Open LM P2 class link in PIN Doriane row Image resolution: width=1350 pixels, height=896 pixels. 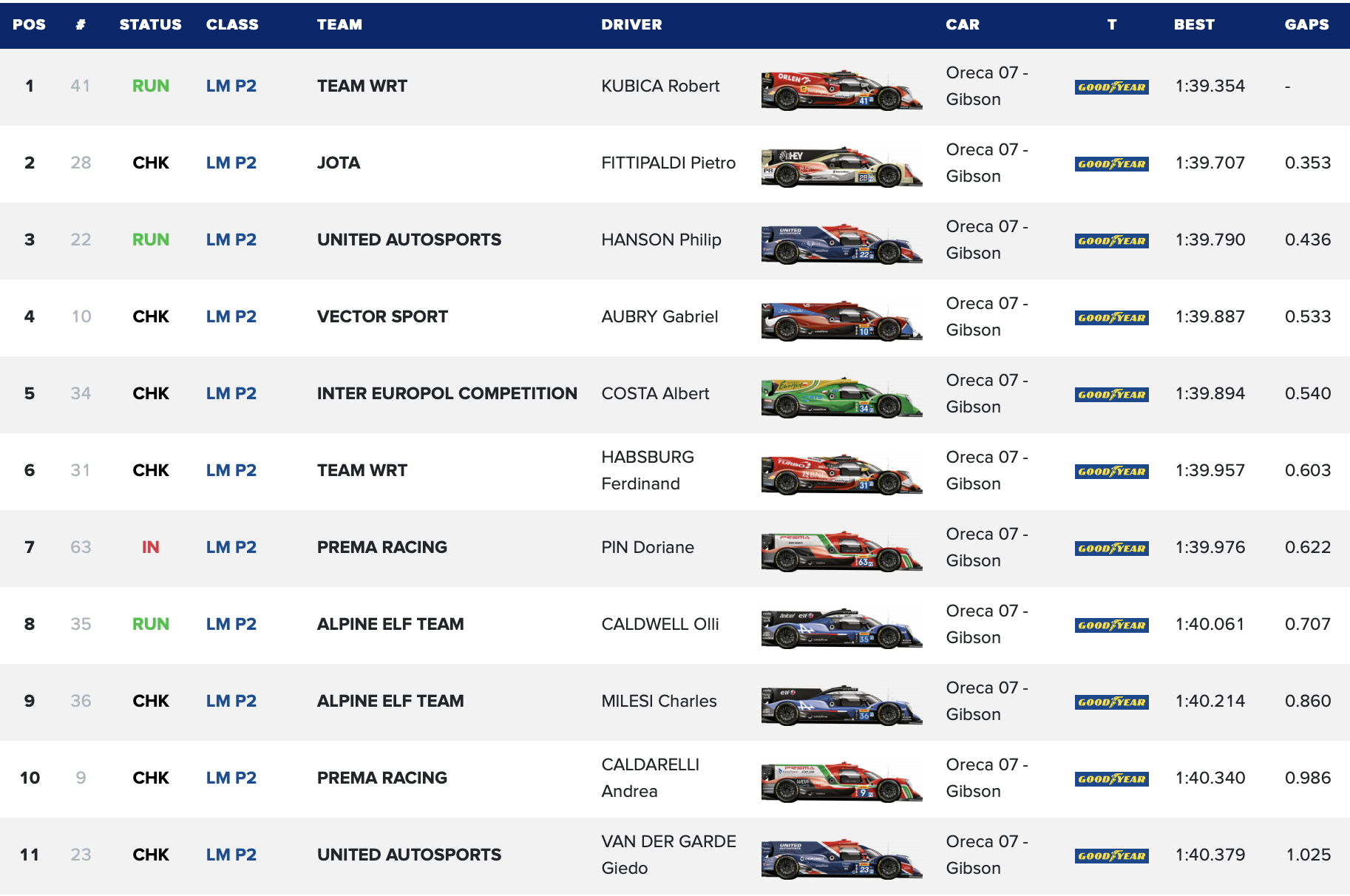(x=231, y=547)
